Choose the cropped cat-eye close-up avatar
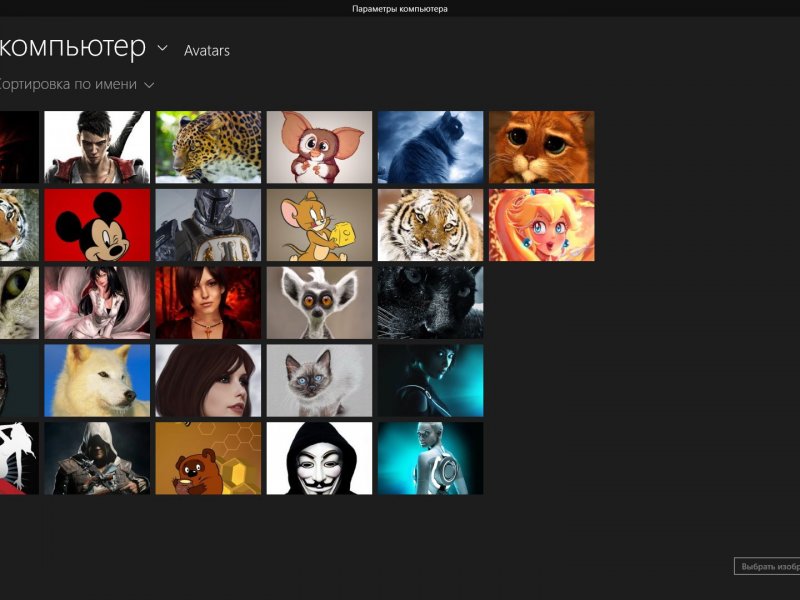Screen dimensions: 800x600 (x=19, y=303)
